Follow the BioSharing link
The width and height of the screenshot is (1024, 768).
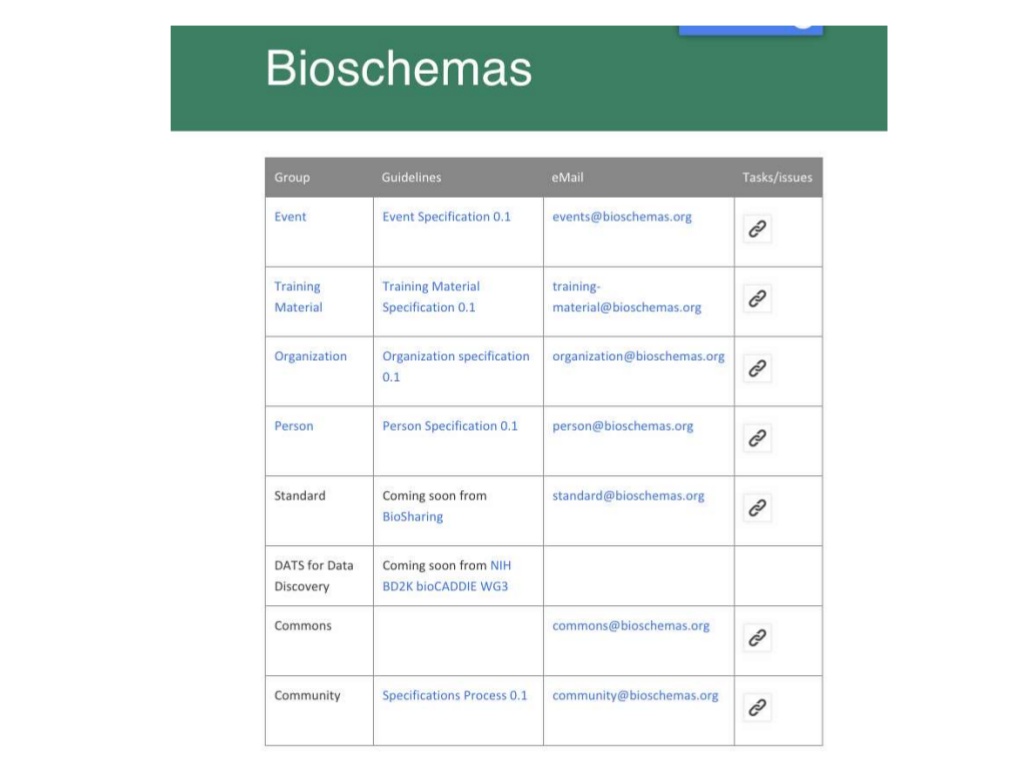413,517
